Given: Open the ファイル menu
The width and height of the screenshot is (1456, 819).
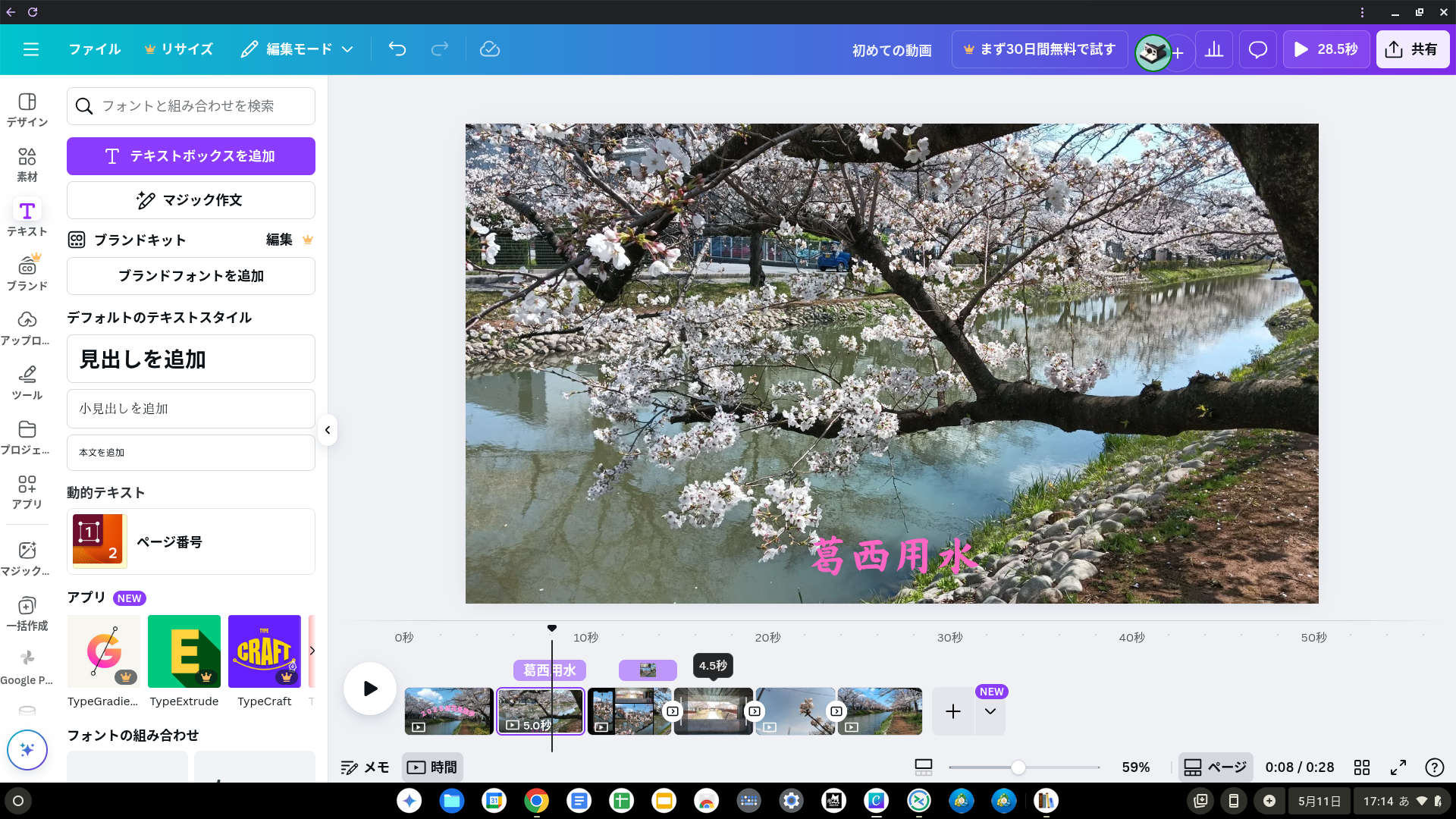Looking at the screenshot, I should (95, 49).
